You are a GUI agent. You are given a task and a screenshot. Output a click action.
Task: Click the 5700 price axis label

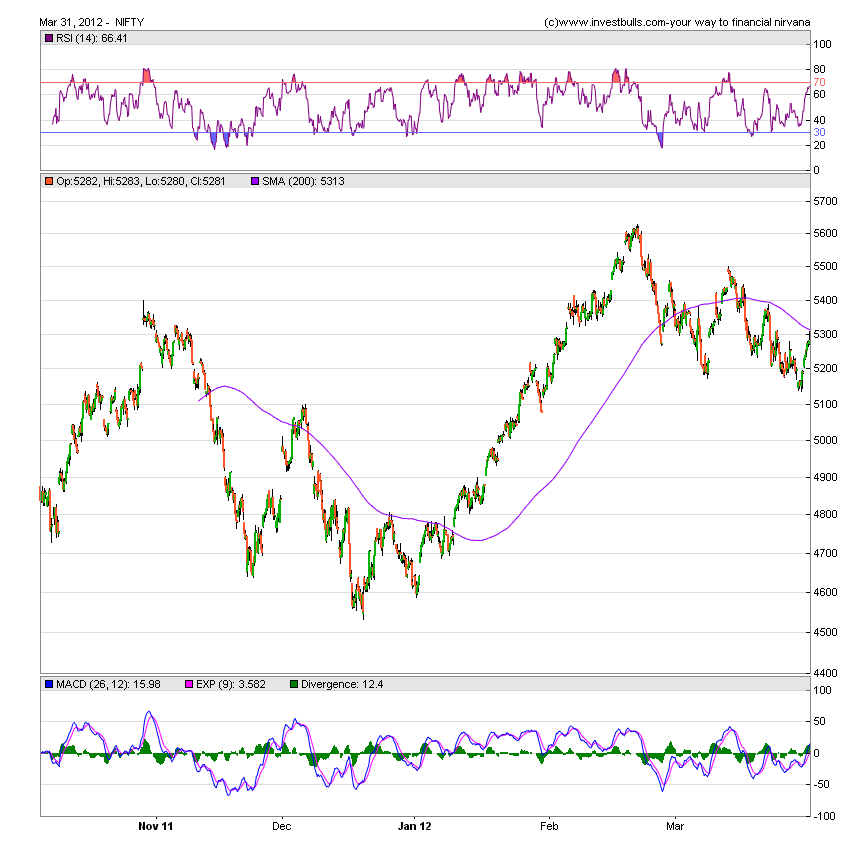pos(826,201)
